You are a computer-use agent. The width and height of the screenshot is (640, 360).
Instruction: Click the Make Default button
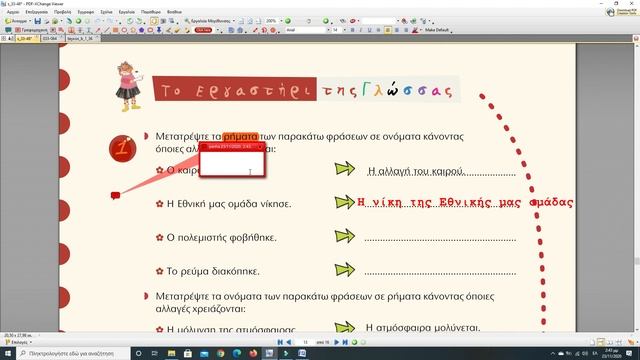coord(437,30)
